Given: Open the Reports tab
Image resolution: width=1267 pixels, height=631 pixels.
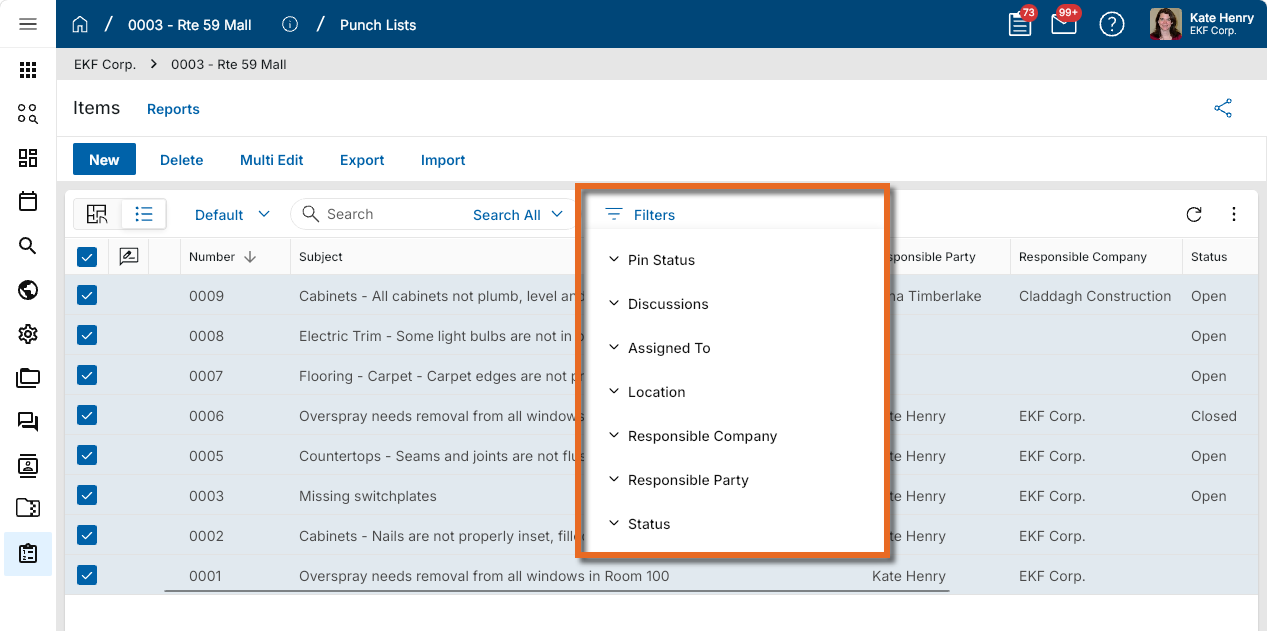Looking at the screenshot, I should (173, 109).
